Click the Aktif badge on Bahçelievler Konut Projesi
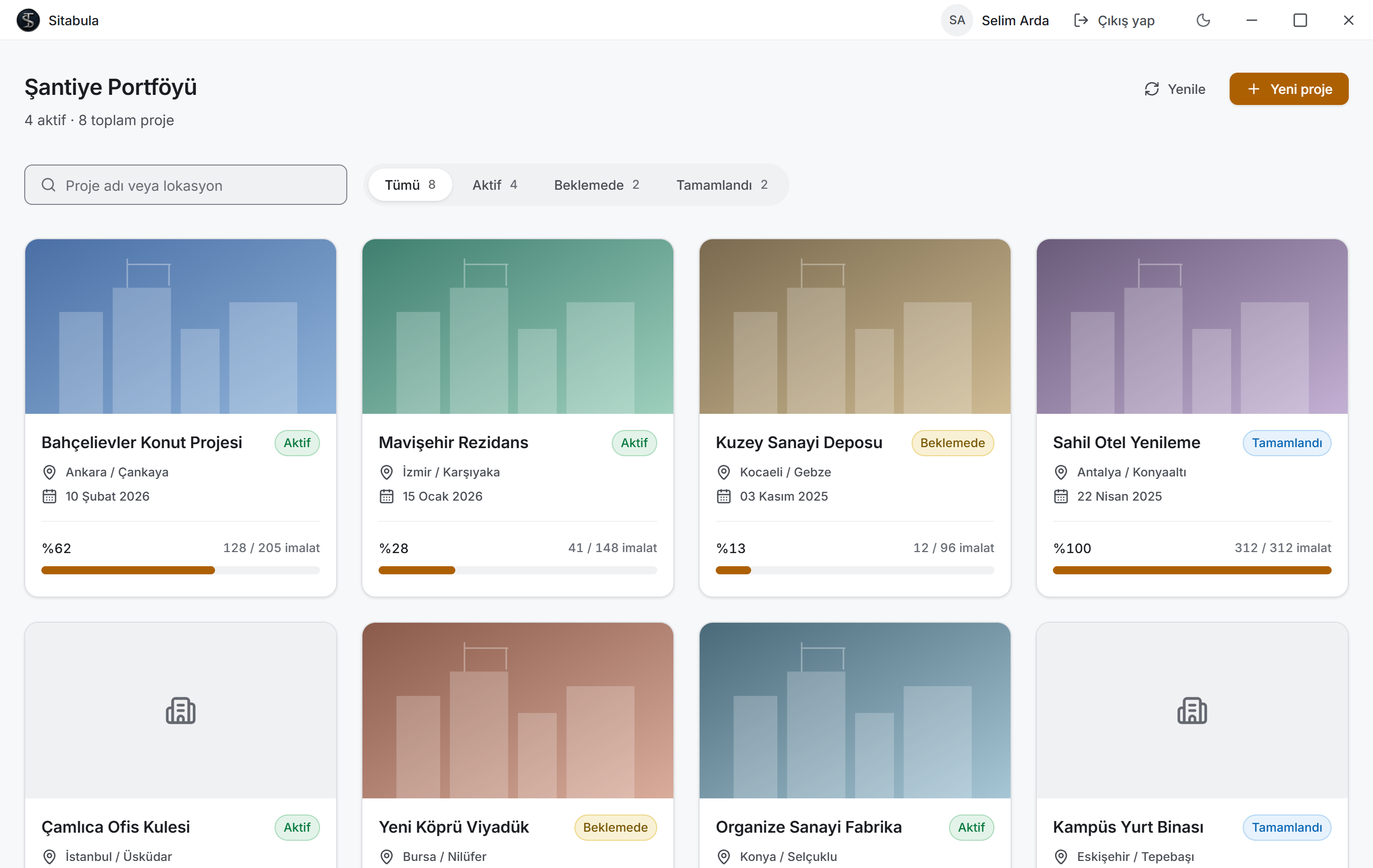Screen dimensions: 1373x868 coord(297,443)
